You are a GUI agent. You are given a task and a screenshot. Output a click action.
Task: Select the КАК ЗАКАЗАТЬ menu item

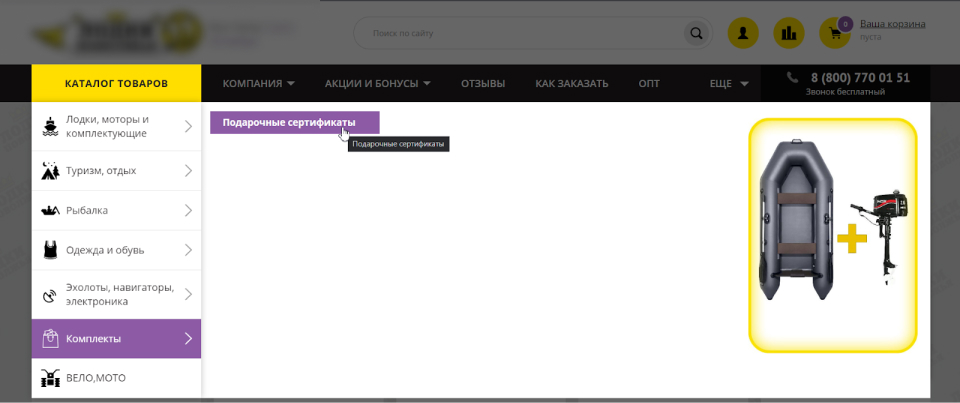(571, 83)
